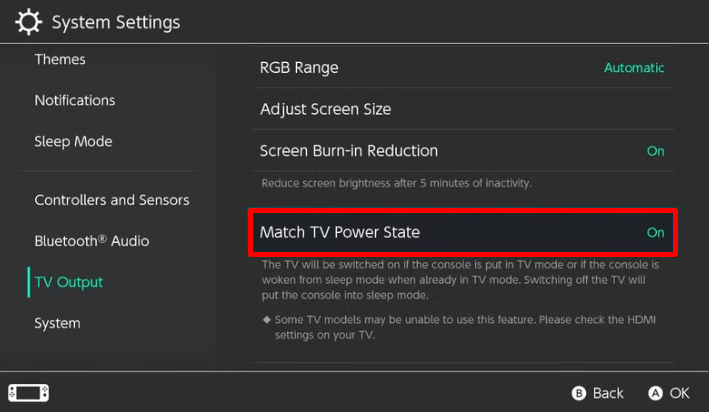Click the System Settings gear icon
The image size is (709, 412).
coord(28,22)
